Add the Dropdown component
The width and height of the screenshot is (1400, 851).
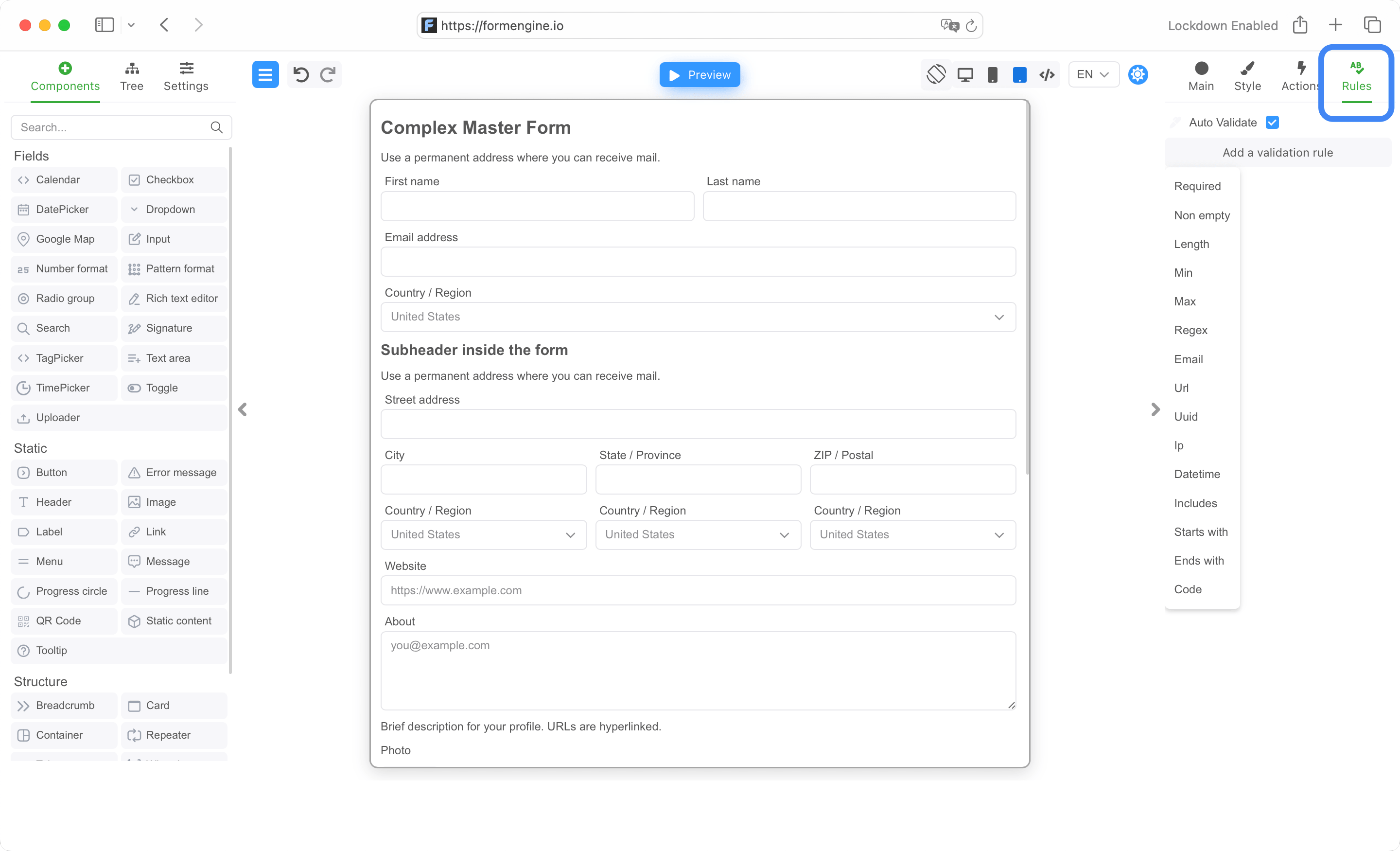pyautogui.click(x=174, y=209)
